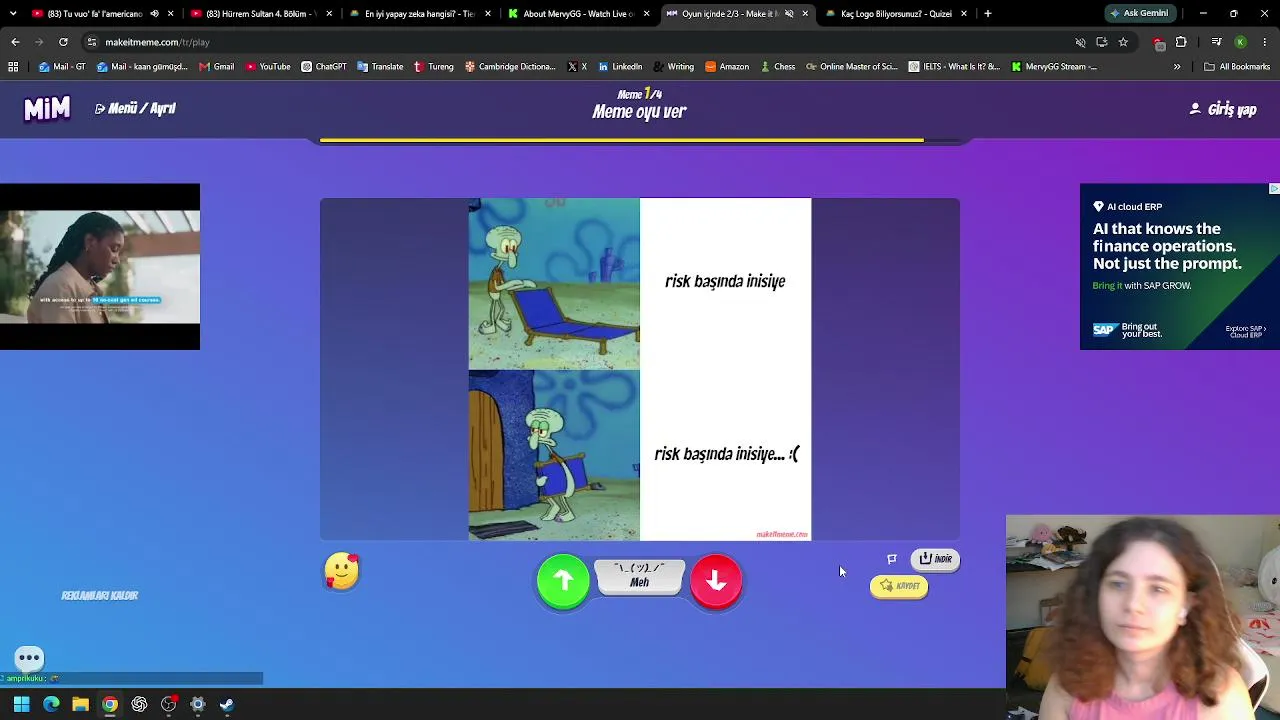Open MervyGG Stream bookmark

pyautogui.click(x=1054, y=67)
